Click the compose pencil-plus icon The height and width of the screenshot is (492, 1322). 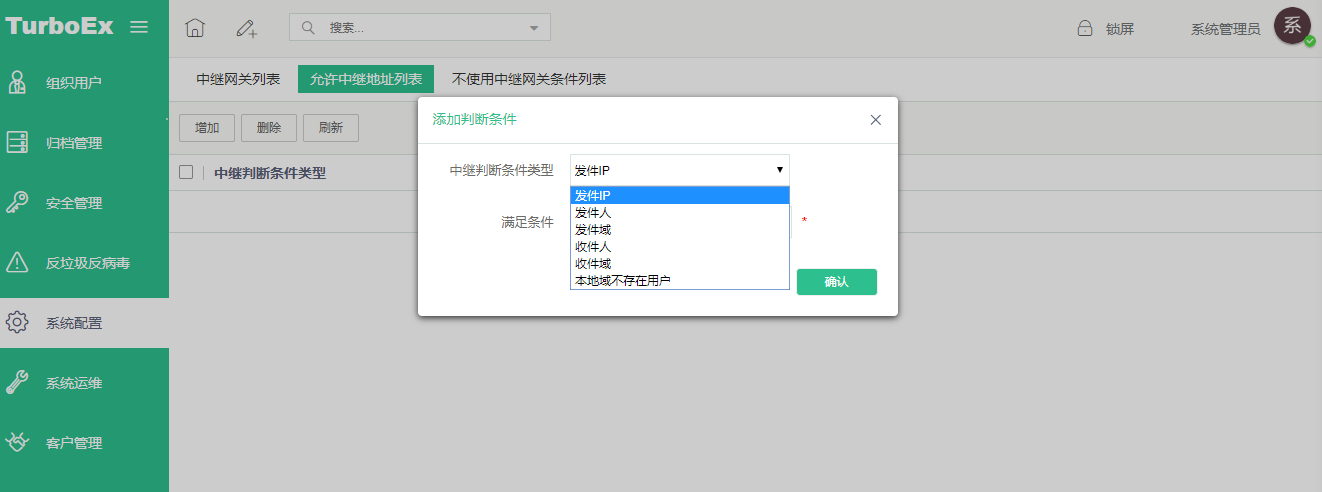point(246,29)
